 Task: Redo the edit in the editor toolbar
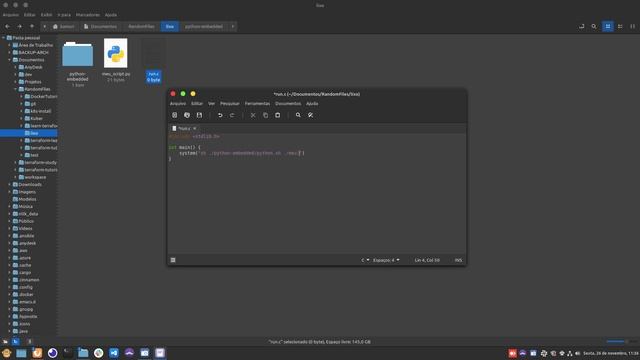pos(232,115)
